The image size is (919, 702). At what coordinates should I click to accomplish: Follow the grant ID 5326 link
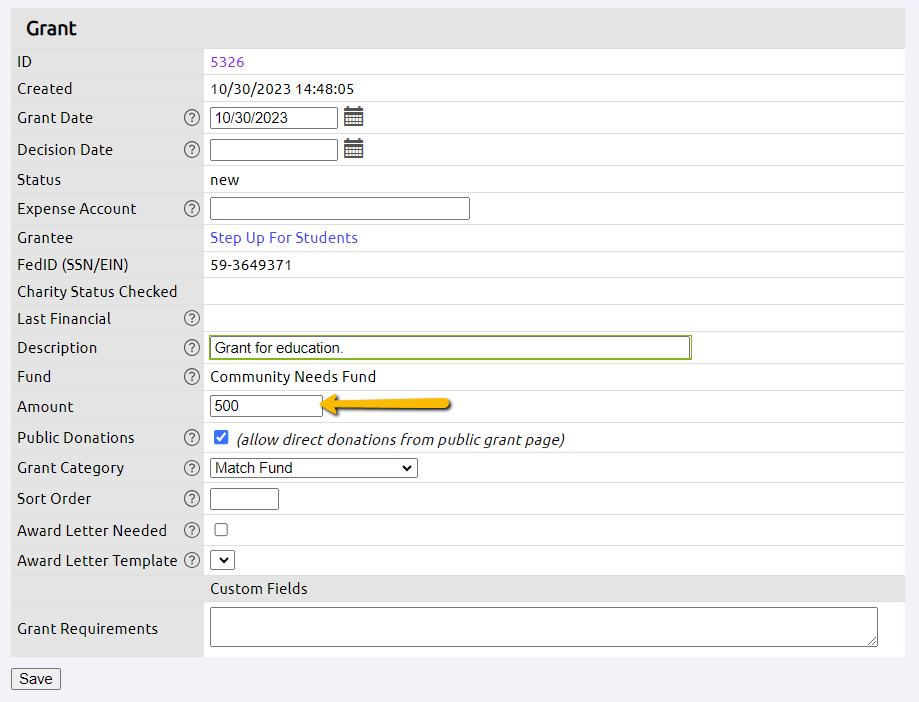[227, 62]
